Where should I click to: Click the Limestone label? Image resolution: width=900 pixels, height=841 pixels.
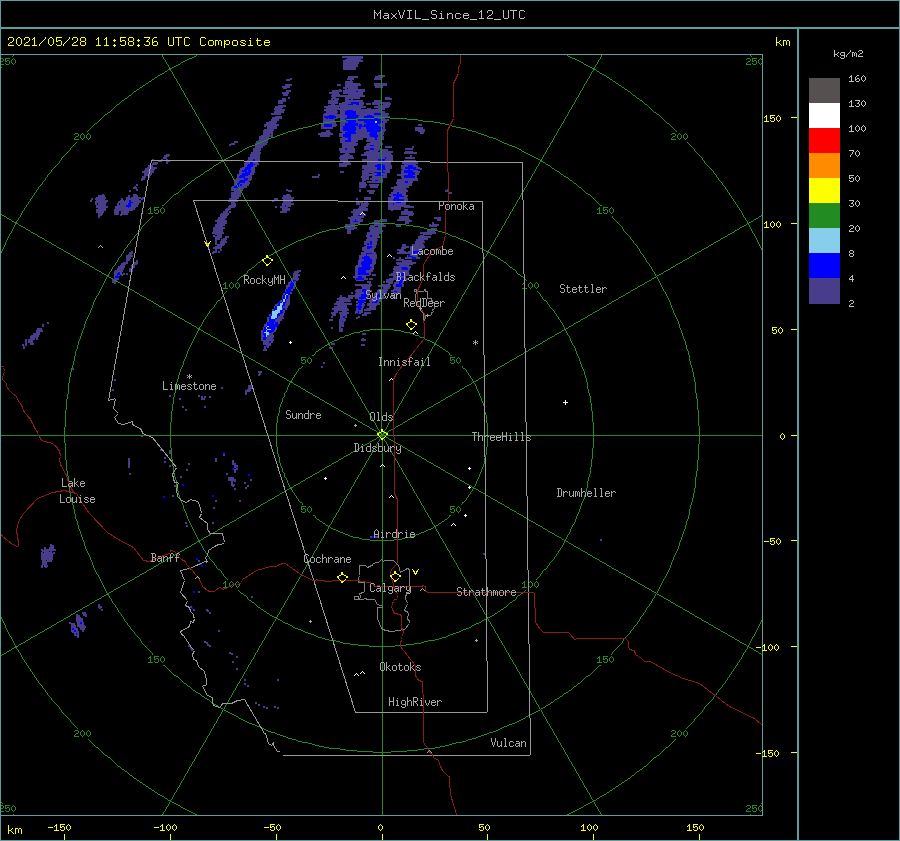(189, 386)
